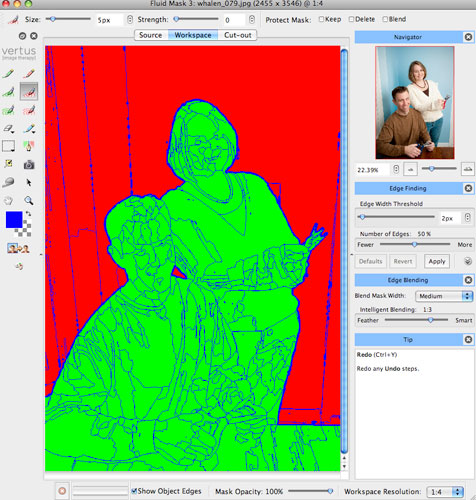Open the Blend Mask Width dropdown
The height and width of the screenshot is (500, 476).
click(x=444, y=296)
